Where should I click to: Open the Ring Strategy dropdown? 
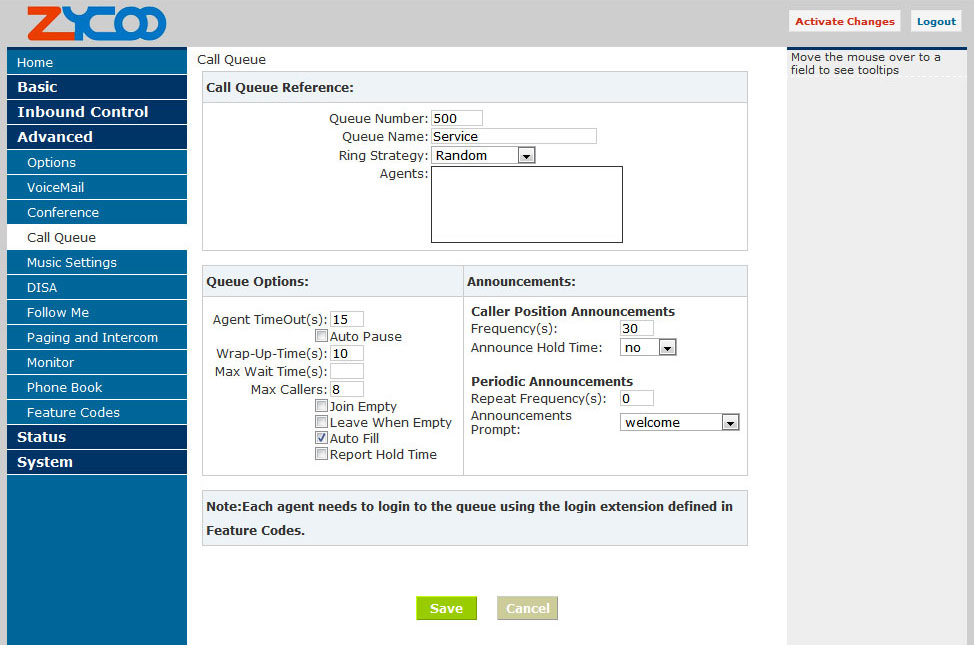coord(483,156)
